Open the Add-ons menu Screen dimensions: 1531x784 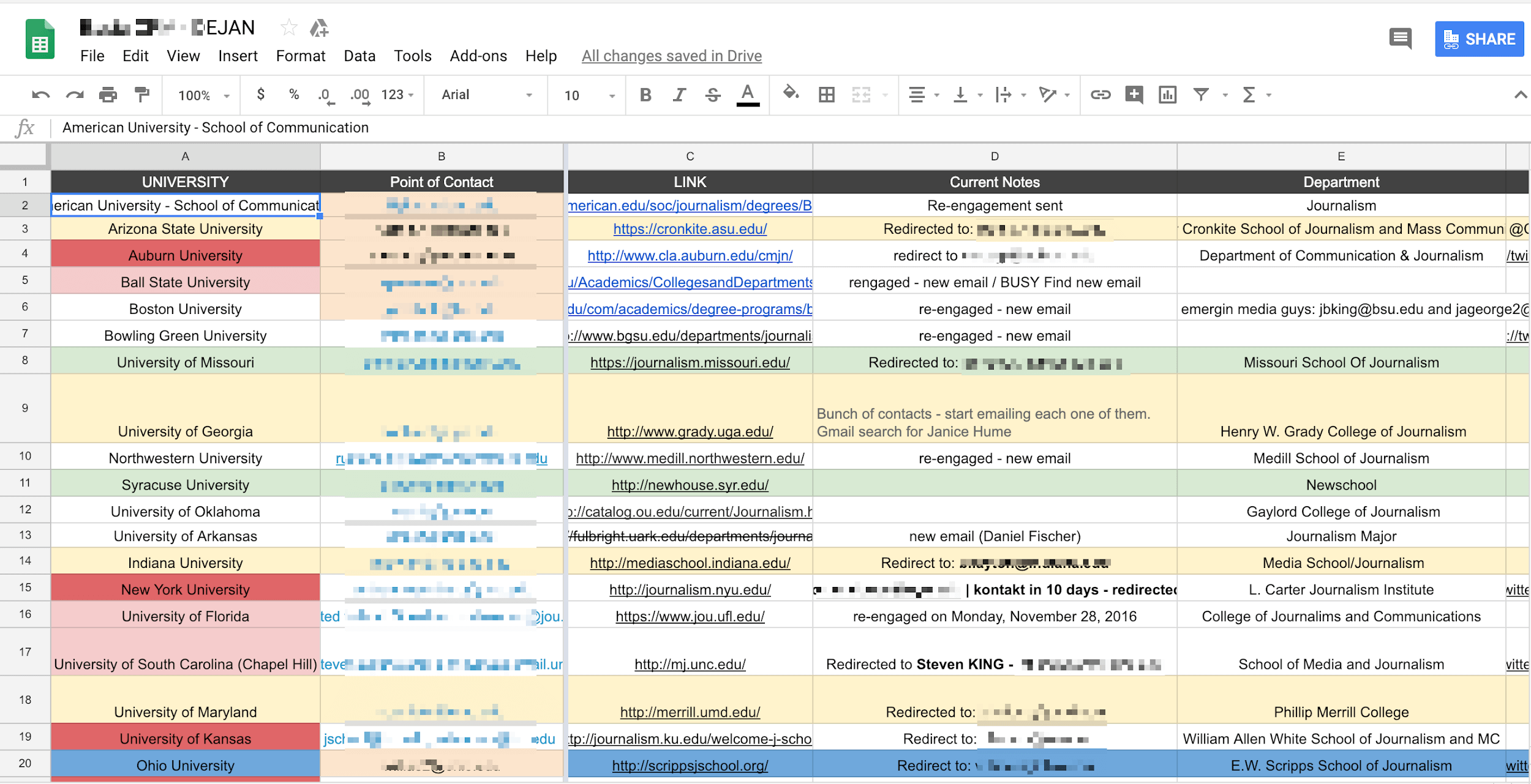[478, 56]
